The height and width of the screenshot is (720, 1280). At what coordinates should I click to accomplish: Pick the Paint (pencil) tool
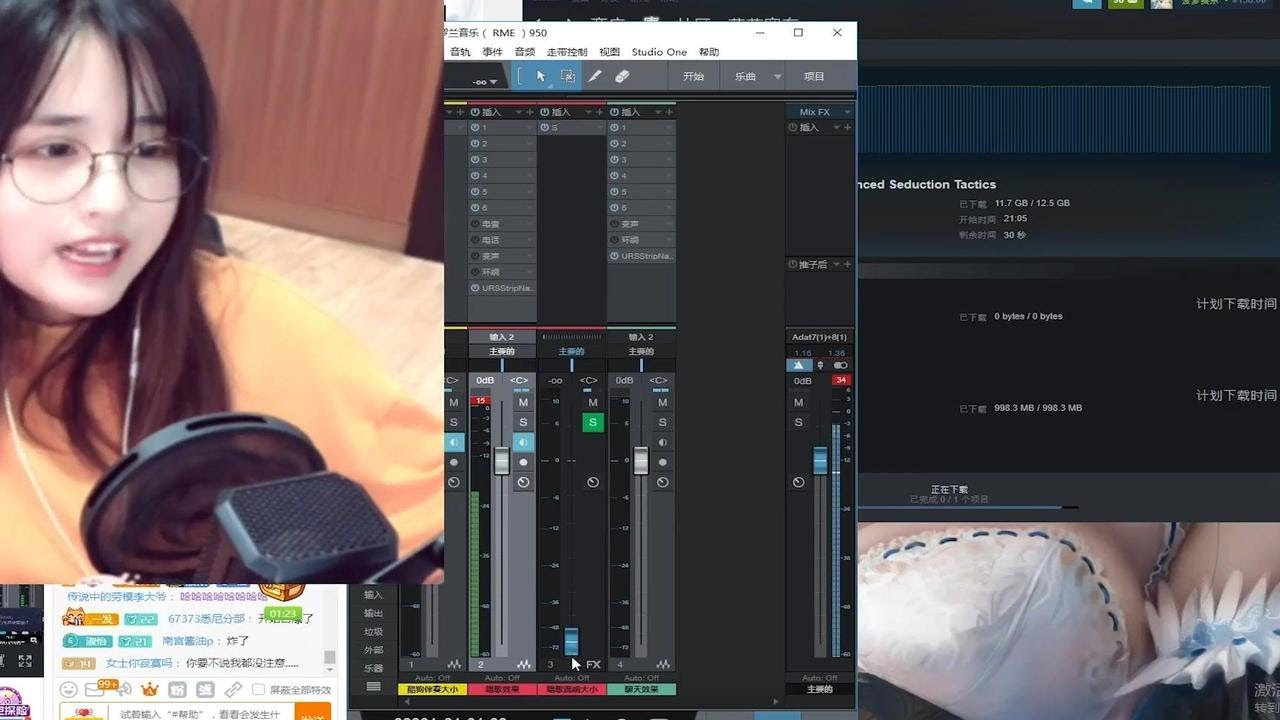click(594, 76)
